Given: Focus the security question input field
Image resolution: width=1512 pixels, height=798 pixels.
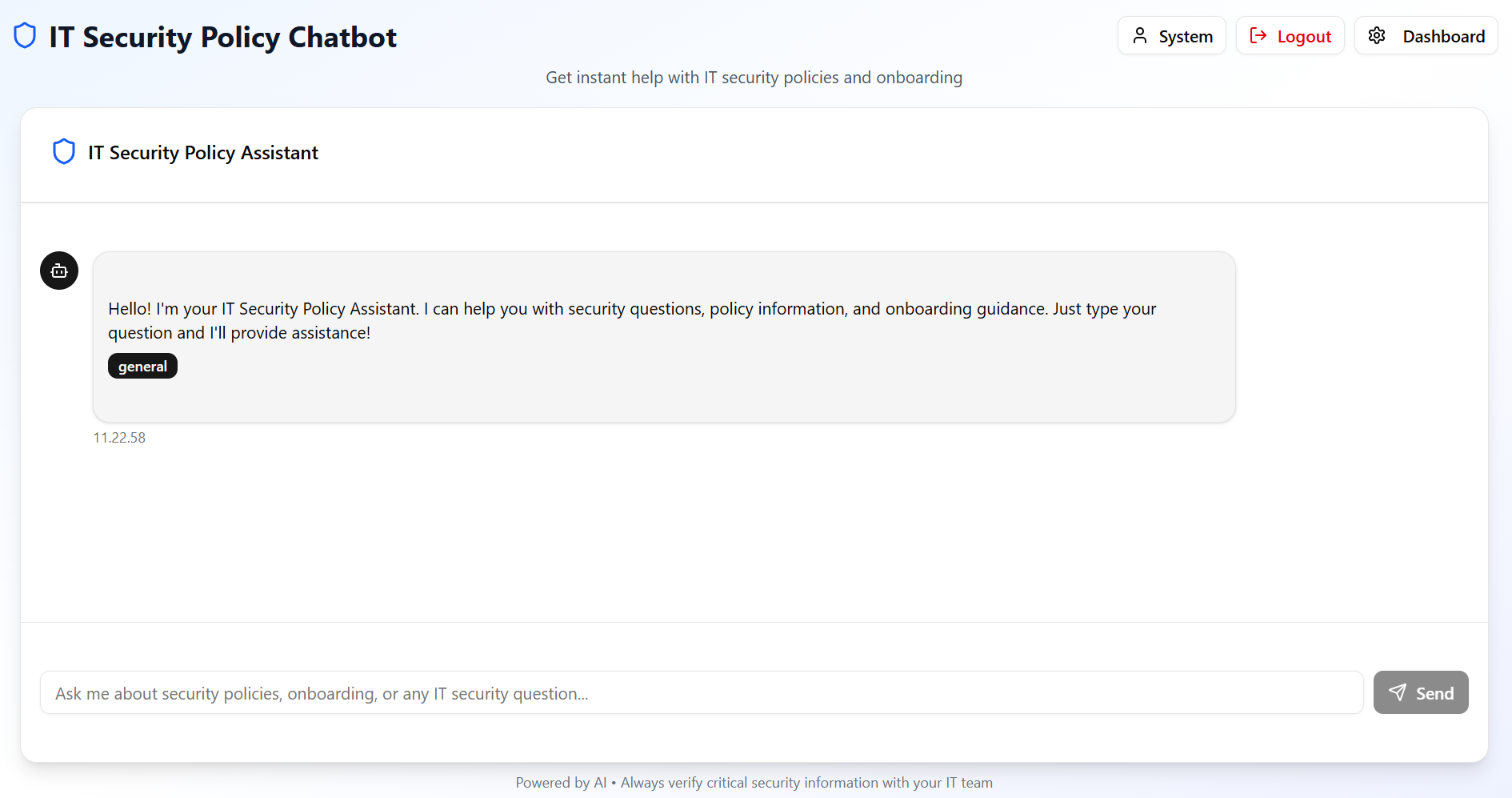Looking at the screenshot, I should (702, 692).
